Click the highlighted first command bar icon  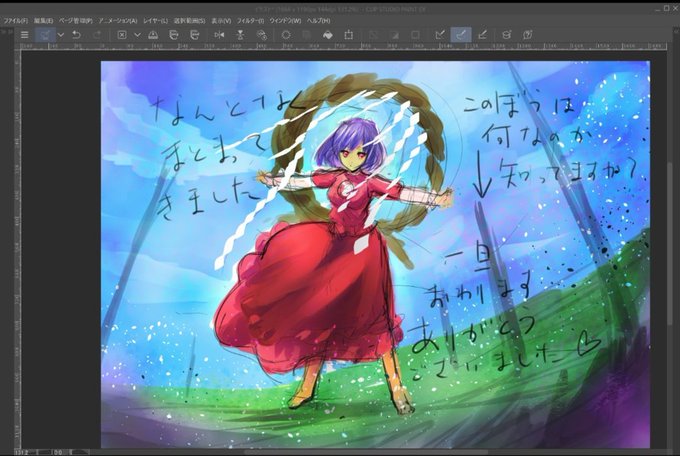(45, 35)
